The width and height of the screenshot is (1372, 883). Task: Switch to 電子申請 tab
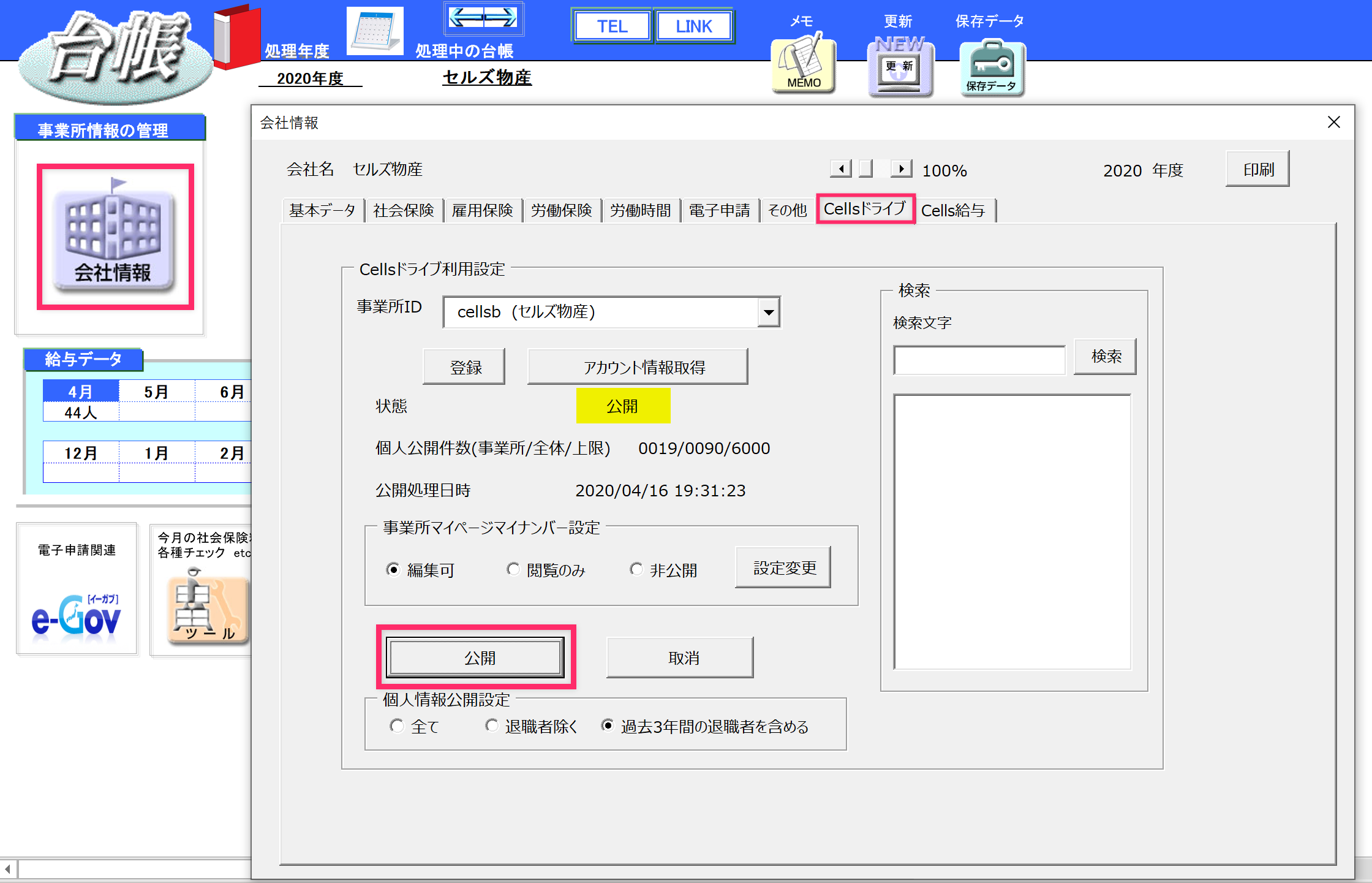click(720, 210)
